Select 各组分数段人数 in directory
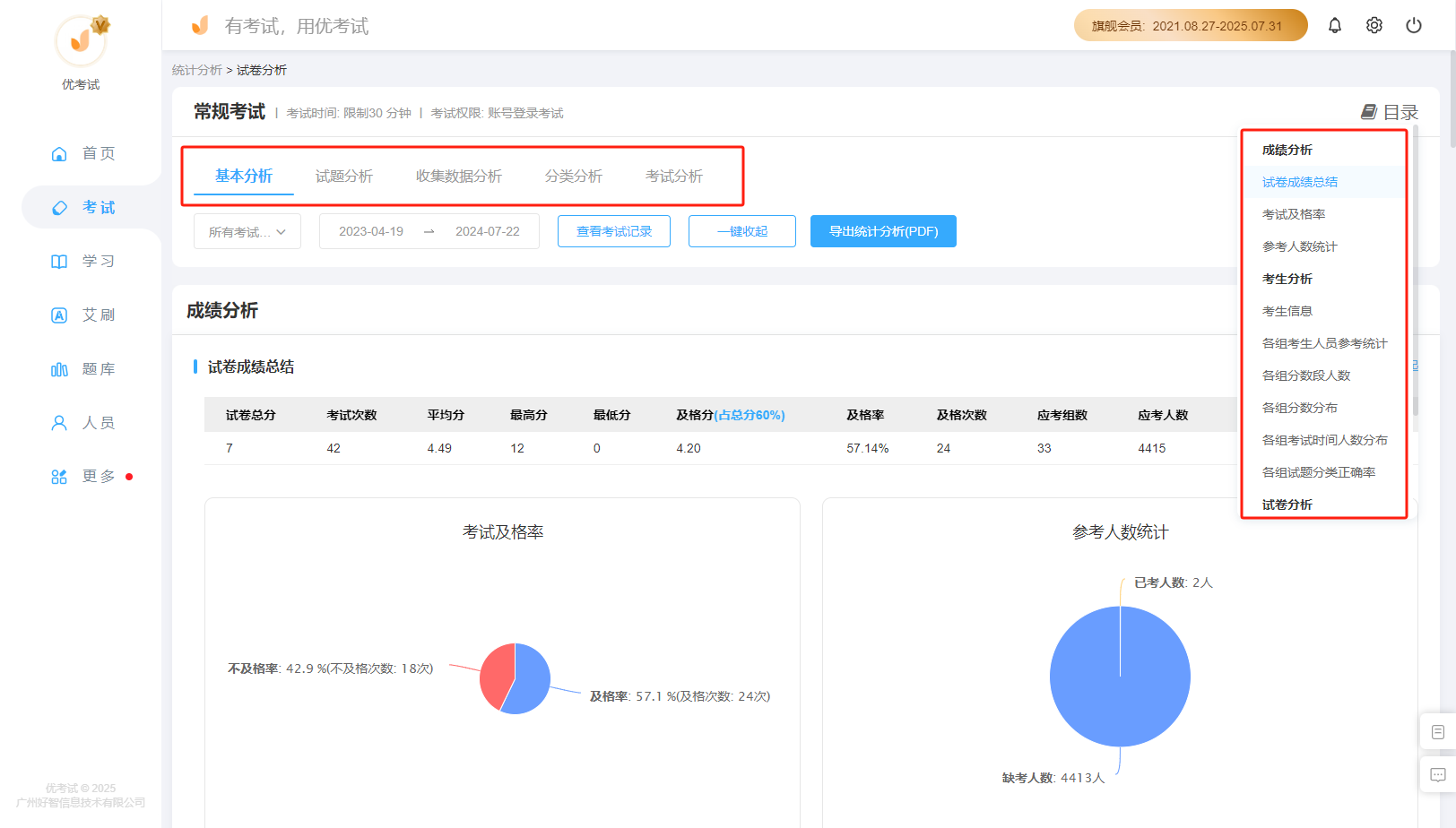1456x828 pixels. click(1306, 375)
